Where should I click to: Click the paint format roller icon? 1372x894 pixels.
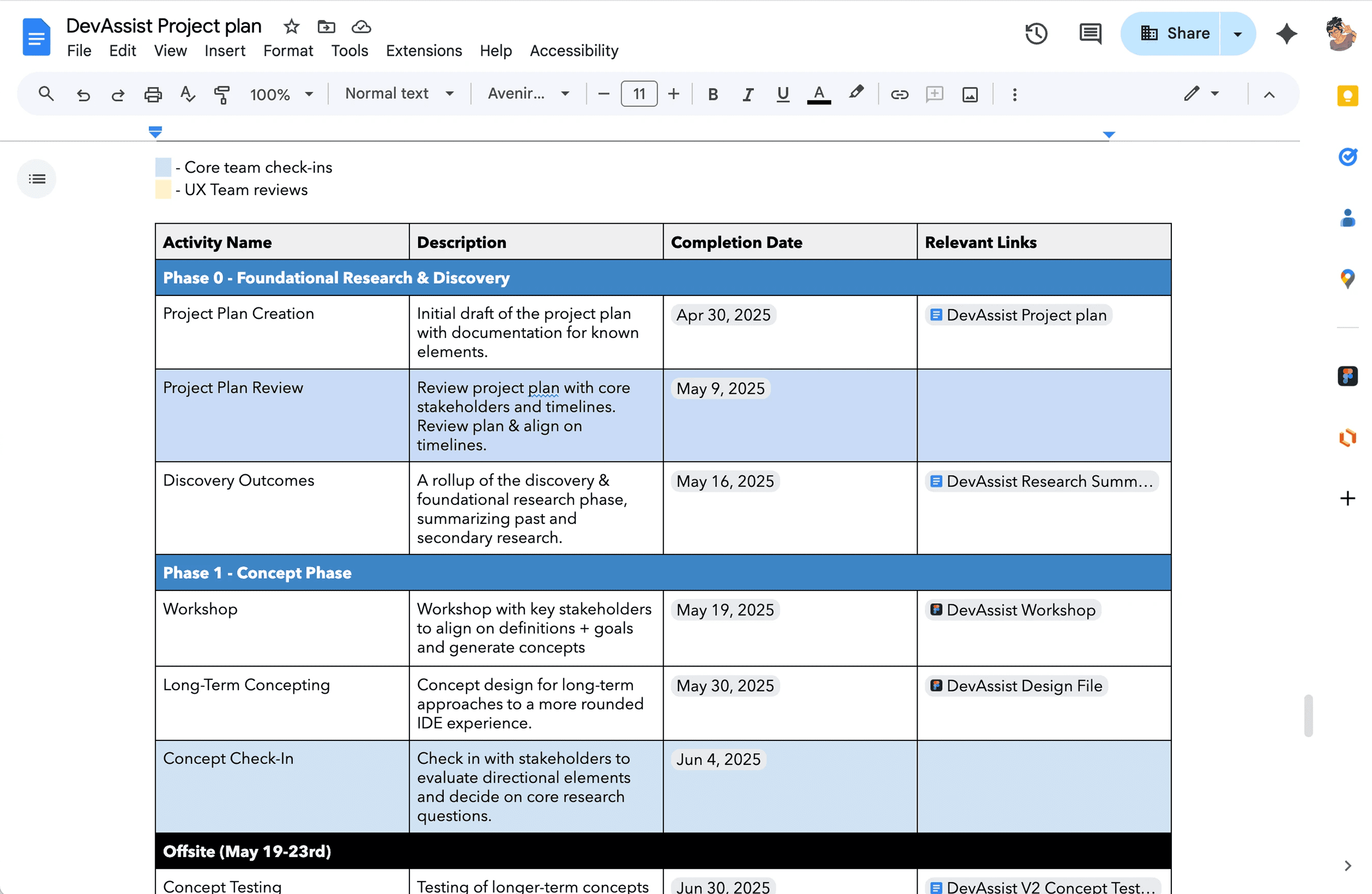pyautogui.click(x=222, y=94)
